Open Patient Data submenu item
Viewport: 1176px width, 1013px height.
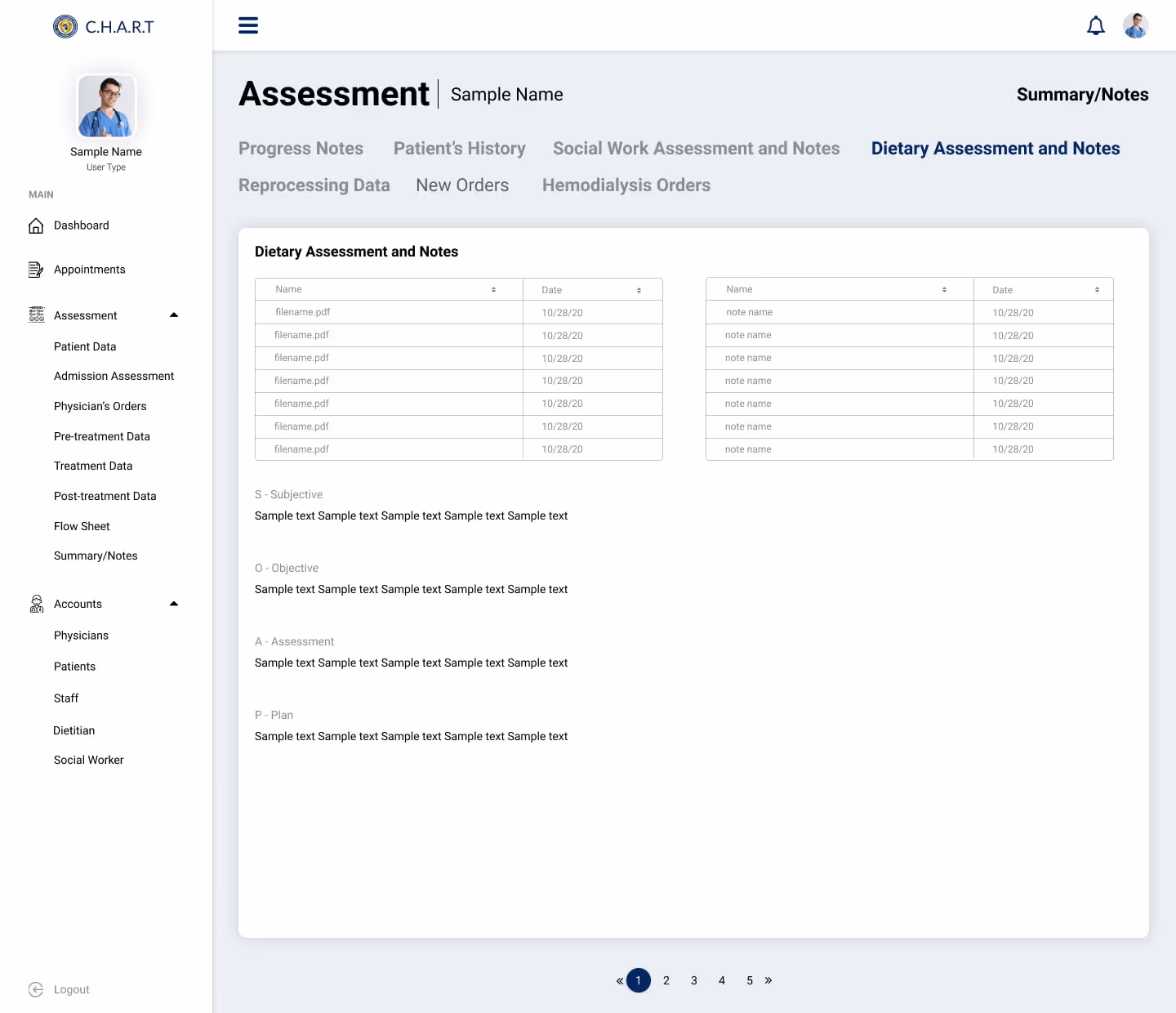(x=85, y=346)
